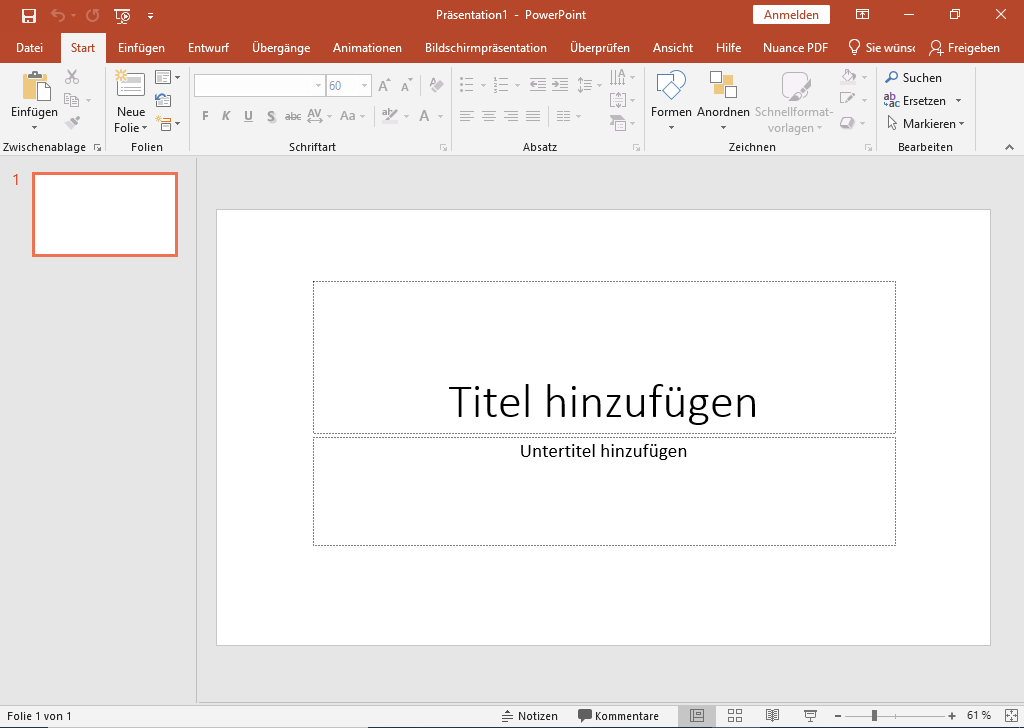Screen dimensions: 1024x728
Task: Toggle underline formatting
Action: [248, 116]
